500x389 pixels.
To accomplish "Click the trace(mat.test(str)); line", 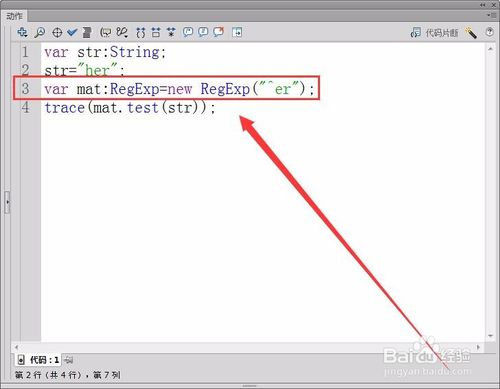I will [x=130, y=107].
